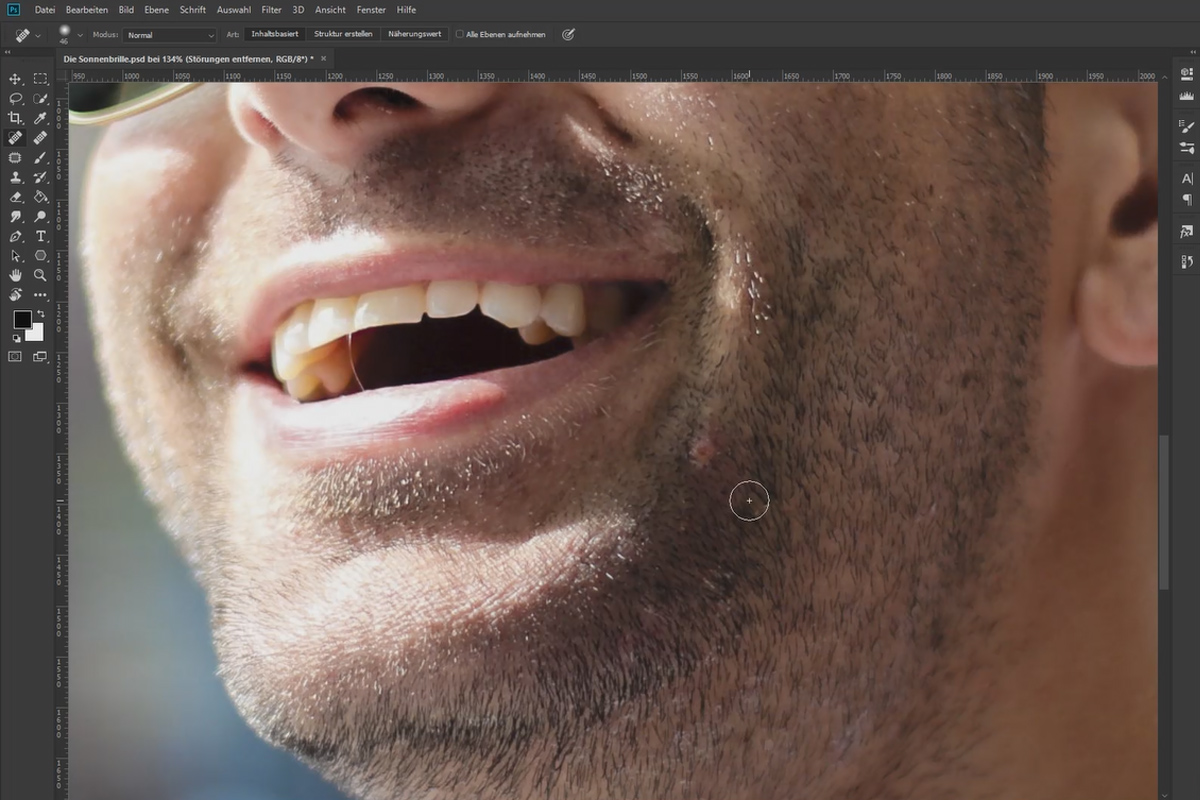Select the Rectangular Marquee tool
The height and width of the screenshot is (800, 1200).
(41, 78)
